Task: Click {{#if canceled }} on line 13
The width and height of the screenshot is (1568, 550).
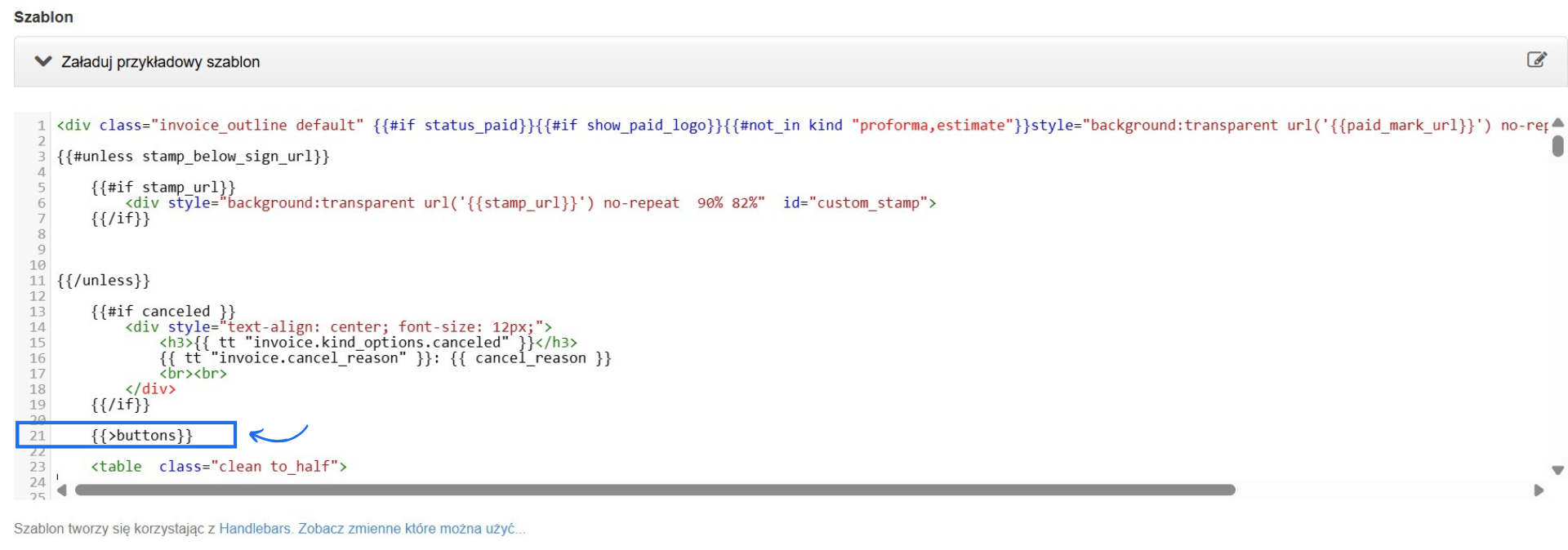Action: coord(163,312)
